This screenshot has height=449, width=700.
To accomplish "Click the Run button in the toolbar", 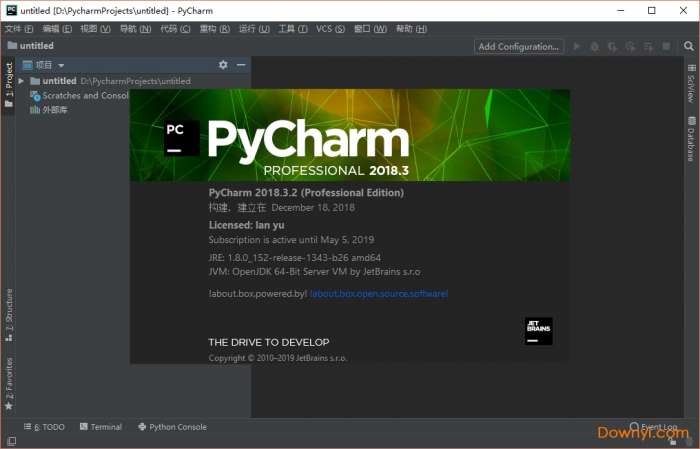I will click(576, 46).
